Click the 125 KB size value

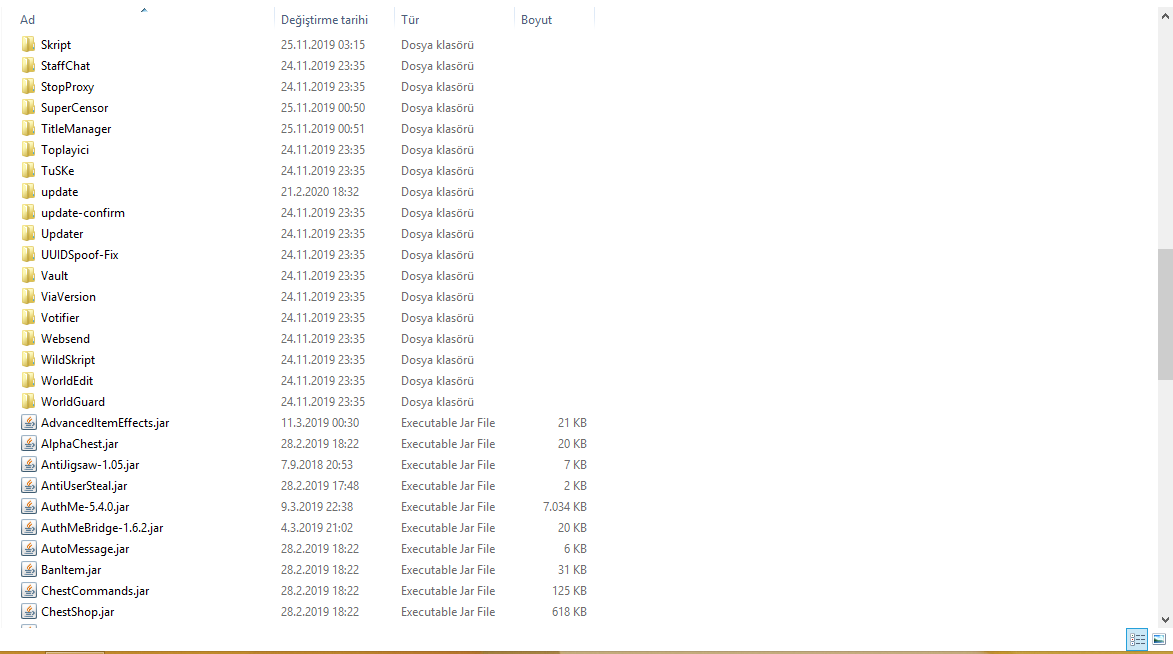tap(569, 590)
